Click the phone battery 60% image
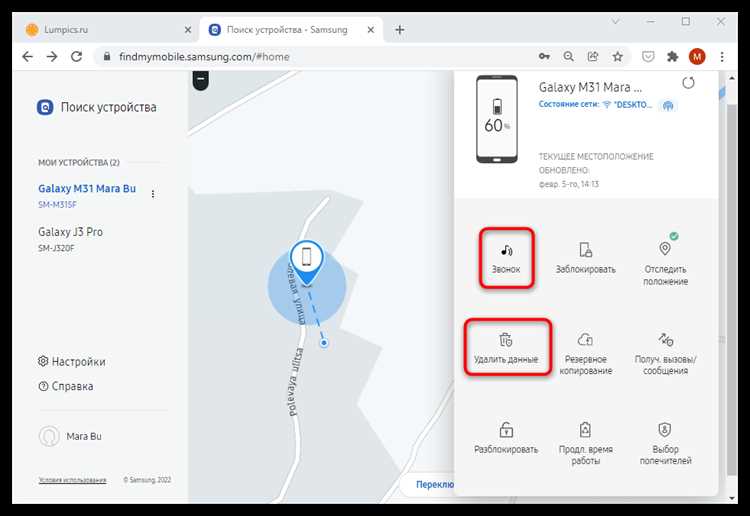This screenshot has width=750, height=516. coord(497,119)
